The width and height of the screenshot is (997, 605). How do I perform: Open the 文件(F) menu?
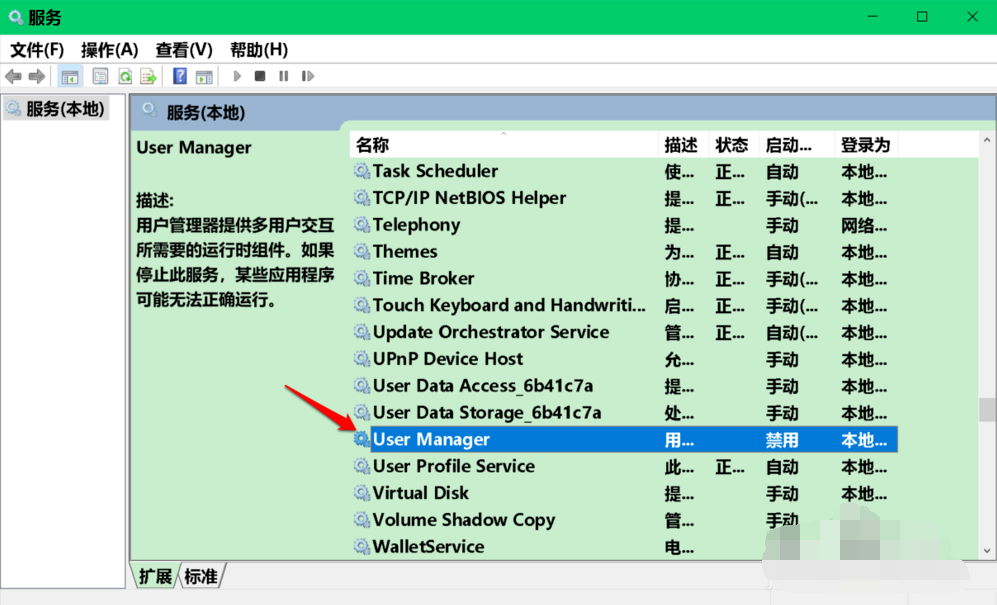36,49
